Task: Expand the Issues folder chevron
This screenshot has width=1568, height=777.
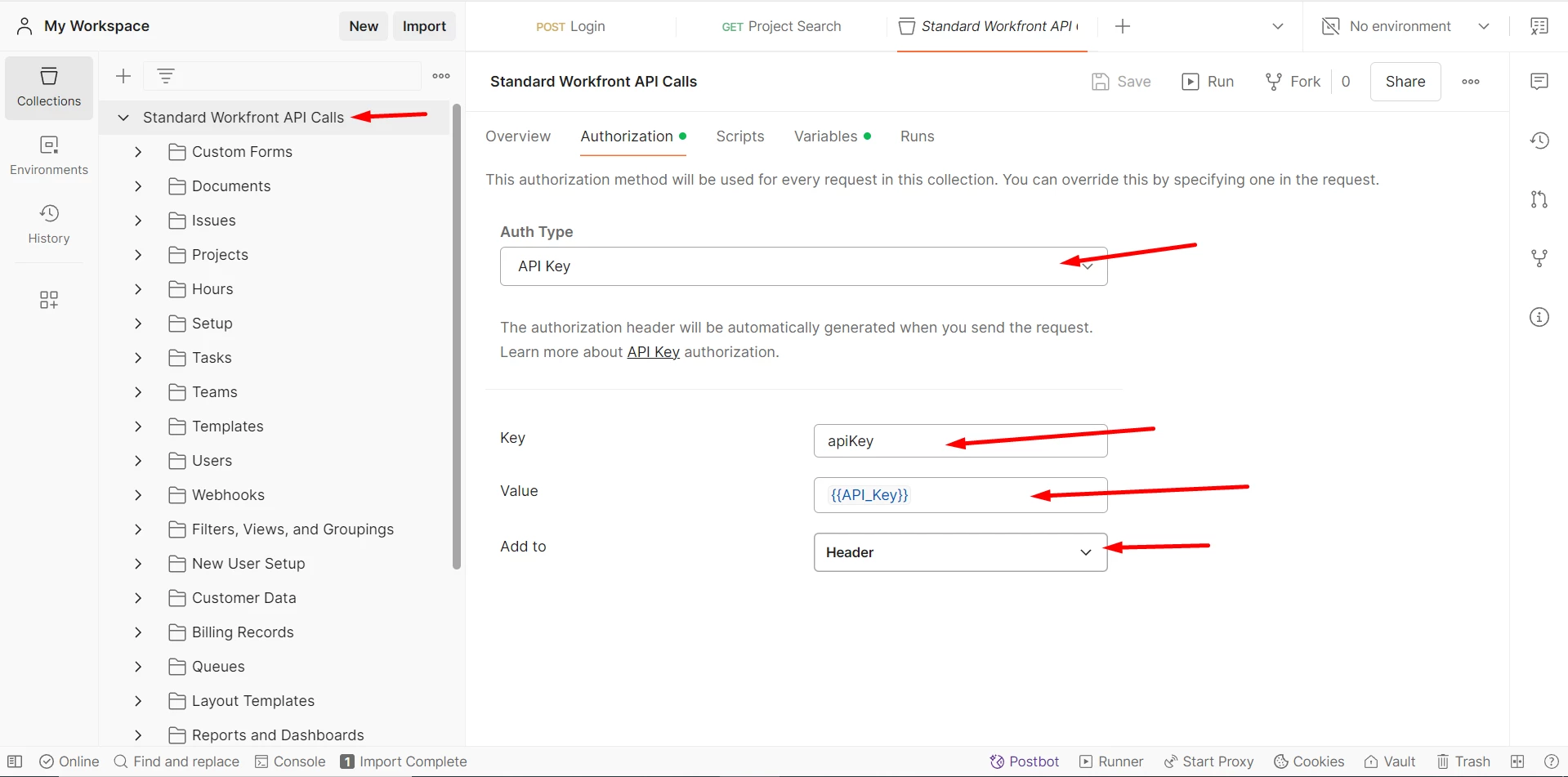Action: click(138, 221)
